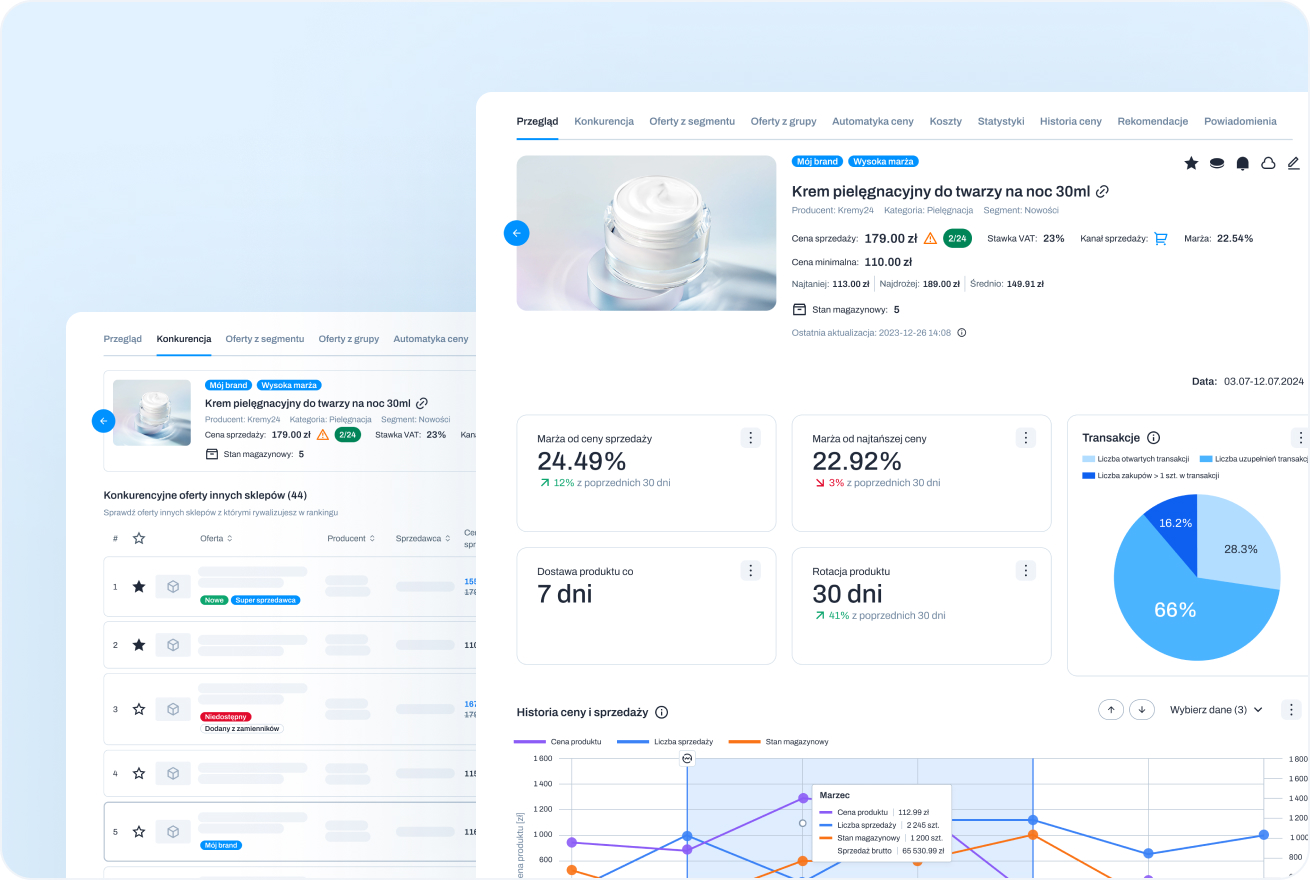Click the down arrow button above the chart

[x=1141, y=709]
